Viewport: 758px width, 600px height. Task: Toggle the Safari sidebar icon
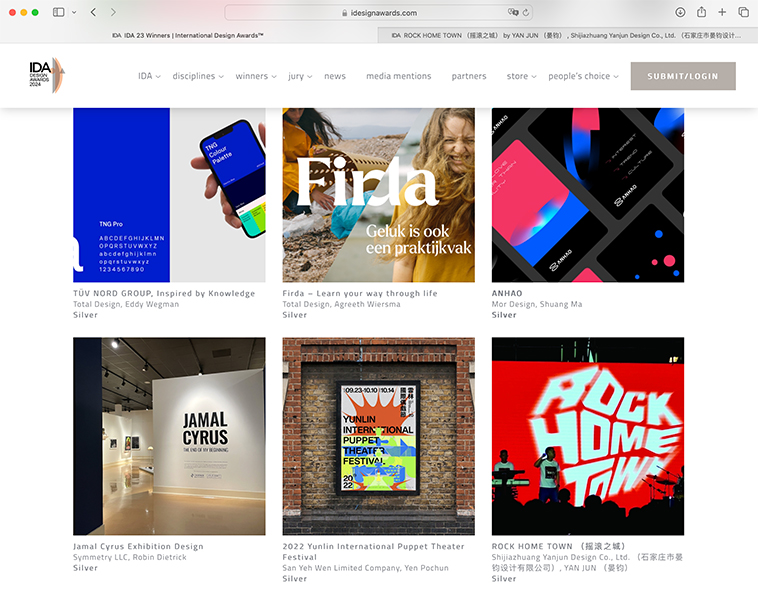[x=58, y=12]
